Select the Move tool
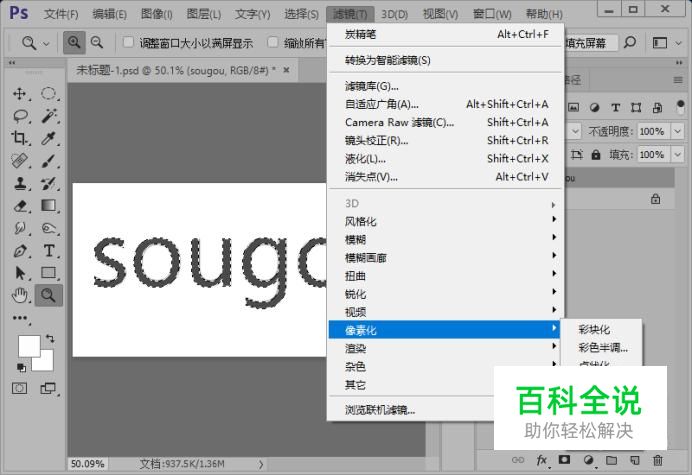 (20, 94)
